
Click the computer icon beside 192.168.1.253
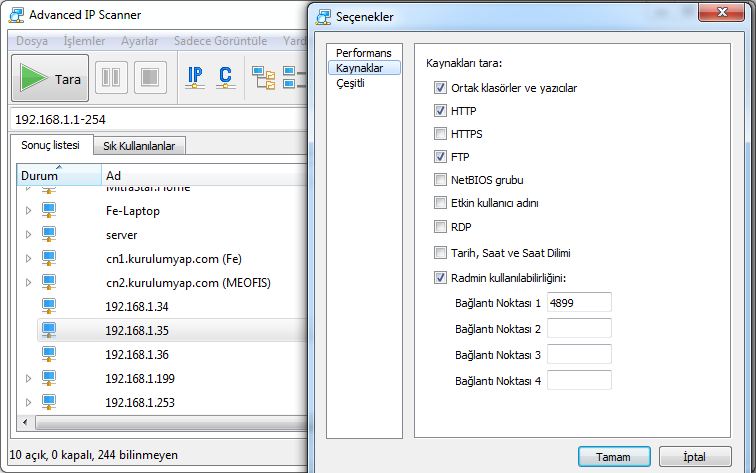click(49, 402)
